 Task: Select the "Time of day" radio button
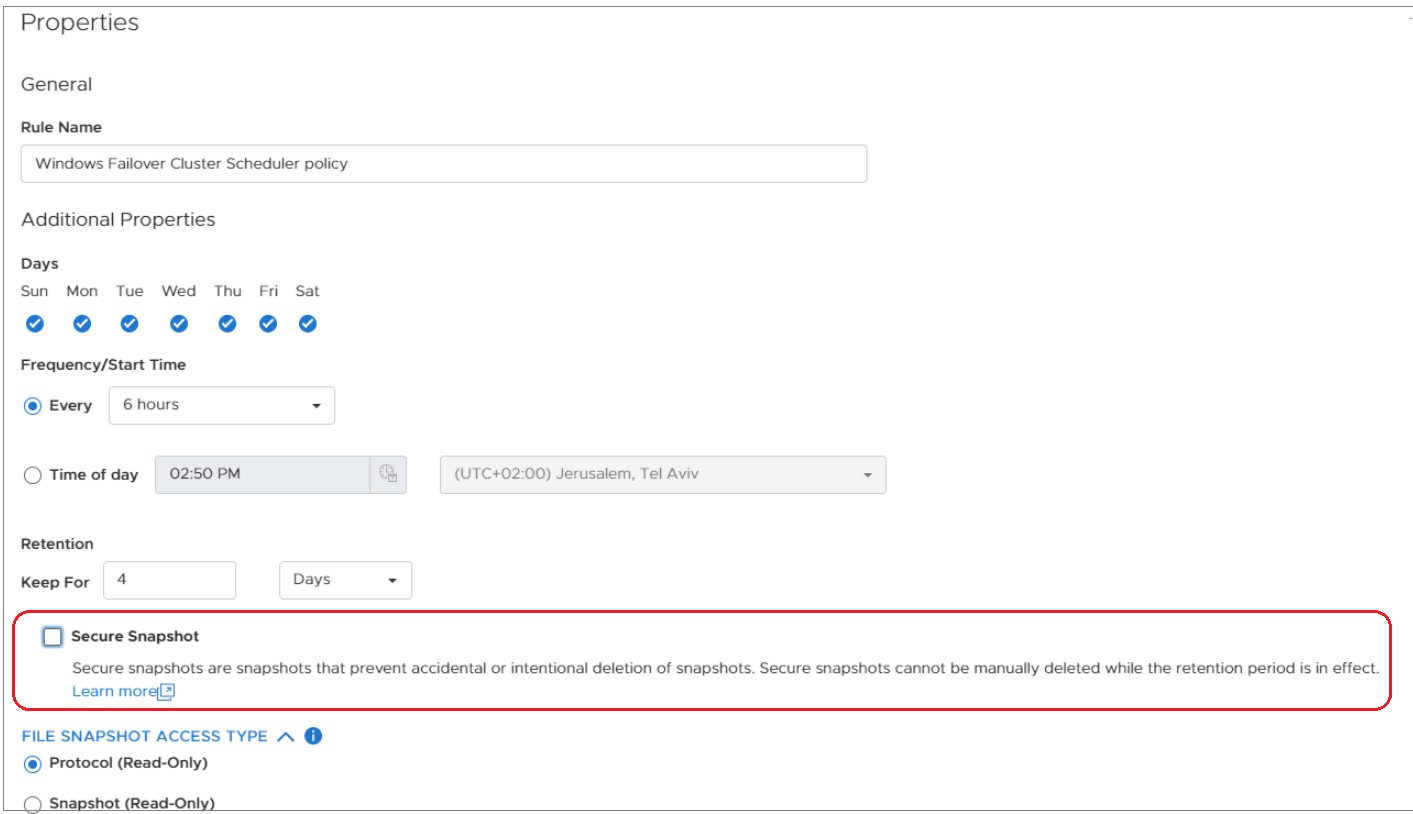[x=31, y=475]
